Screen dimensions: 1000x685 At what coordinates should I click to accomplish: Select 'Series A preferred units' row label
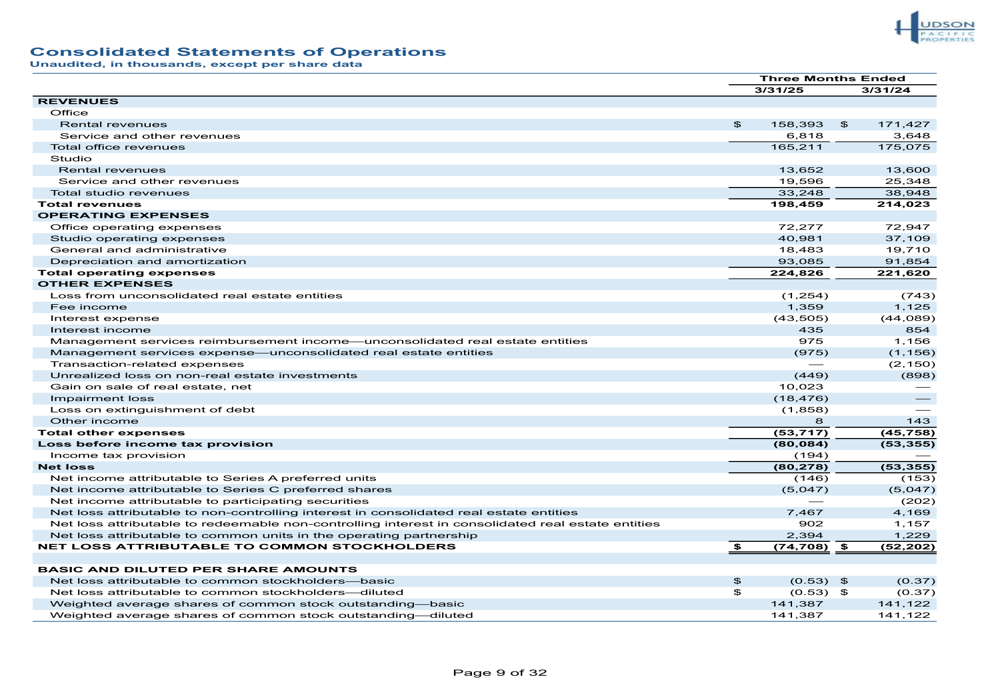[x=213, y=478]
